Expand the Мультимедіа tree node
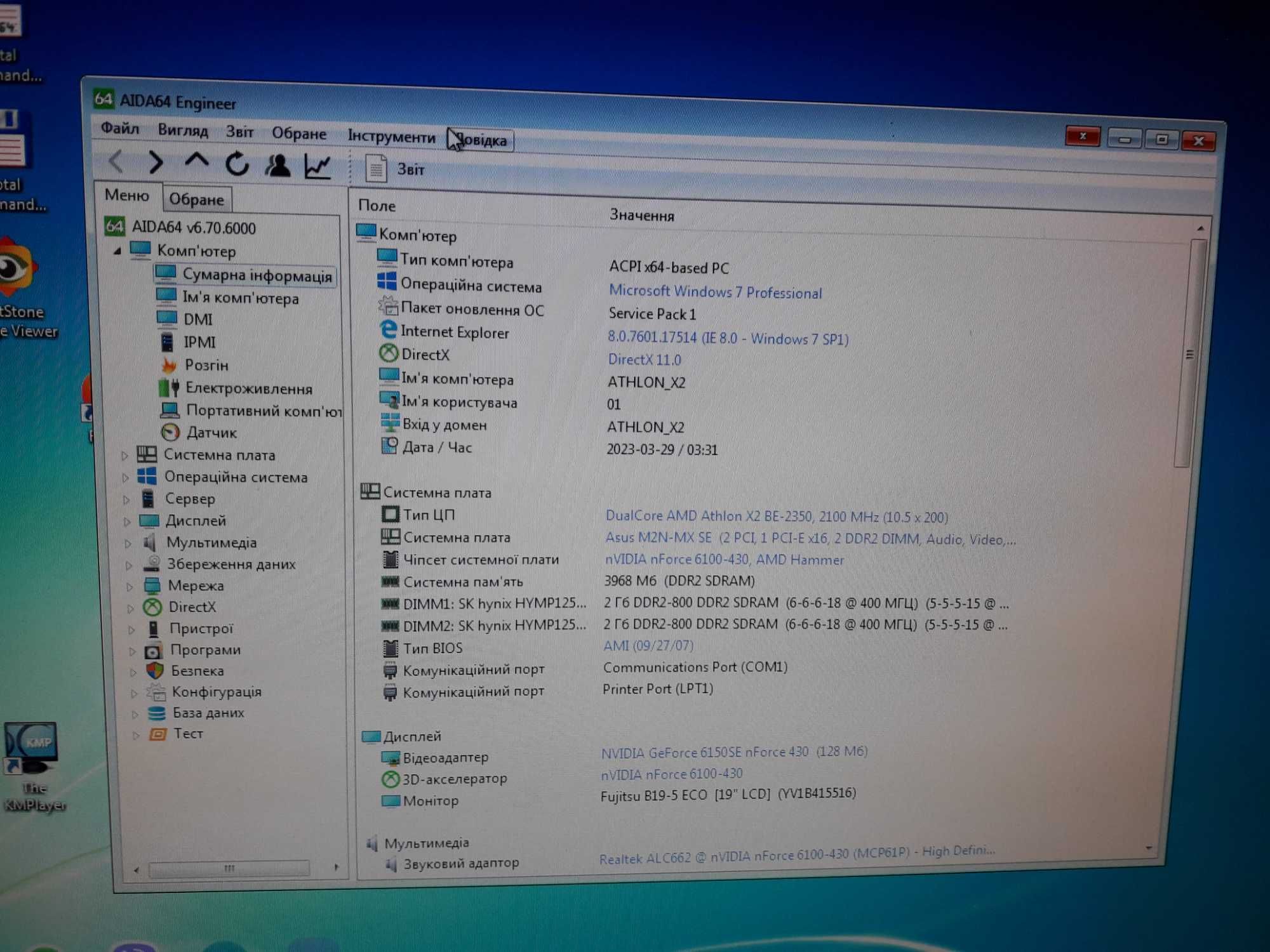The width and height of the screenshot is (1270, 952). click(x=128, y=543)
